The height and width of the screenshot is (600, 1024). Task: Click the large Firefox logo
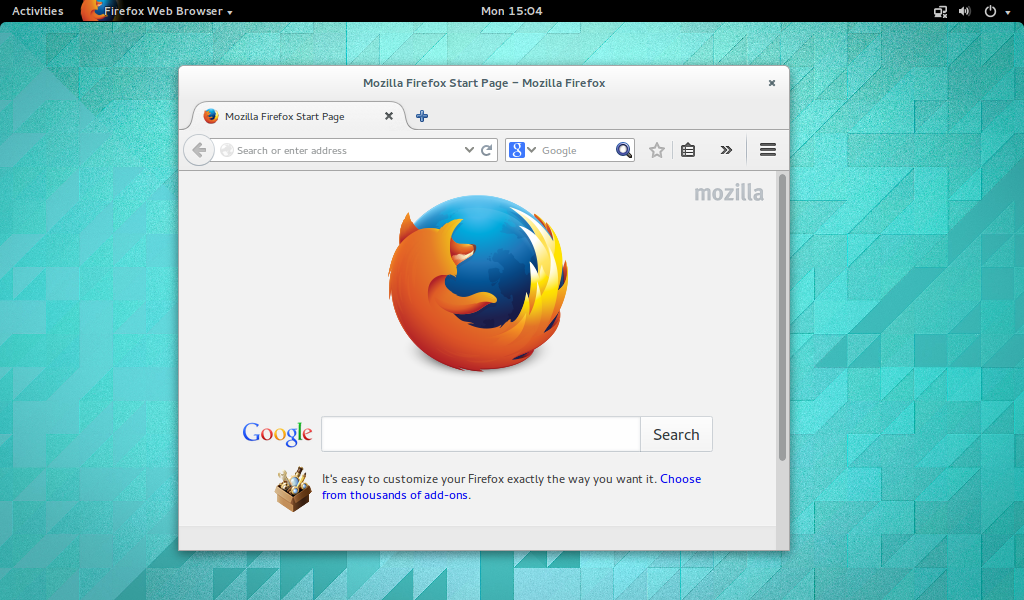(x=478, y=283)
